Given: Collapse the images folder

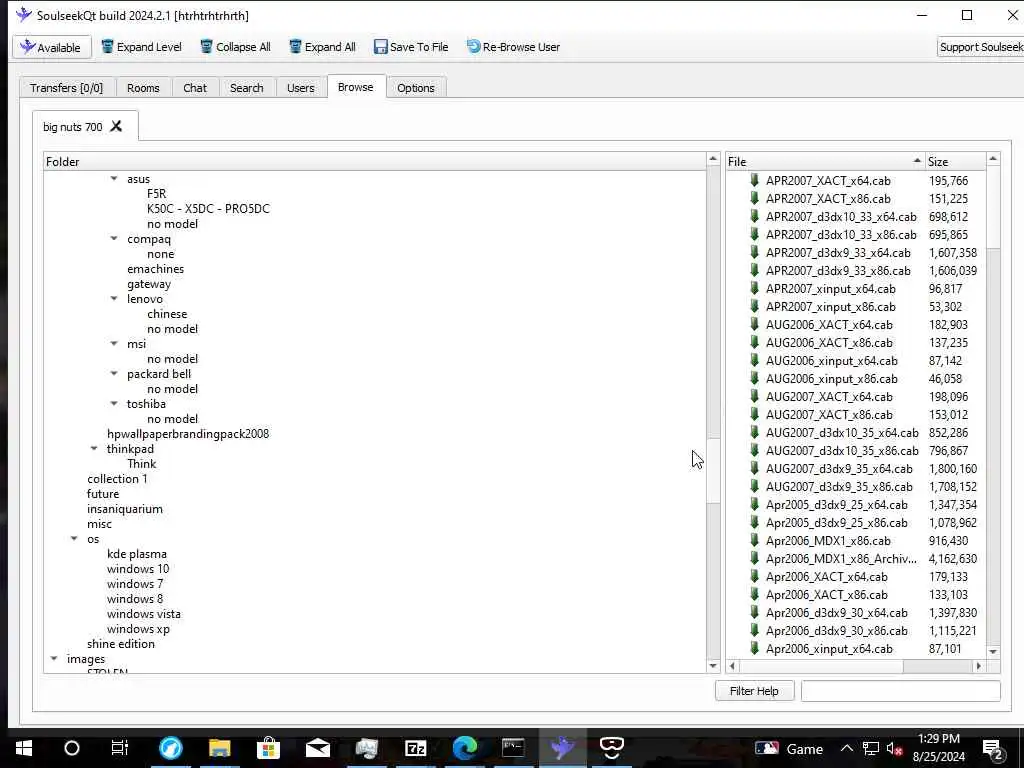Looking at the screenshot, I should coord(54,659).
